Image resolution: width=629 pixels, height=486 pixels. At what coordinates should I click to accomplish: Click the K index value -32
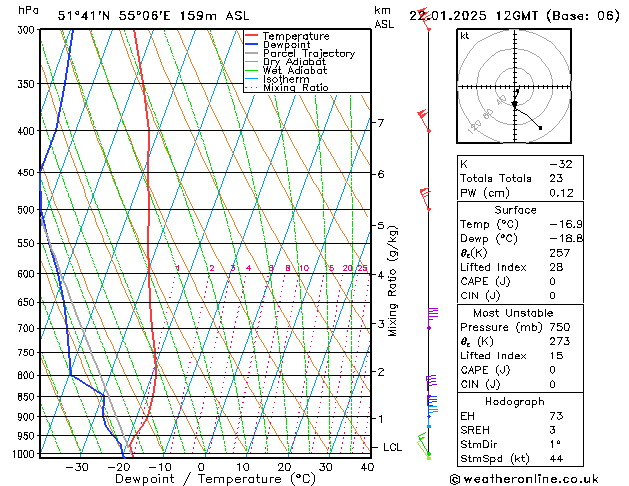click(x=561, y=164)
